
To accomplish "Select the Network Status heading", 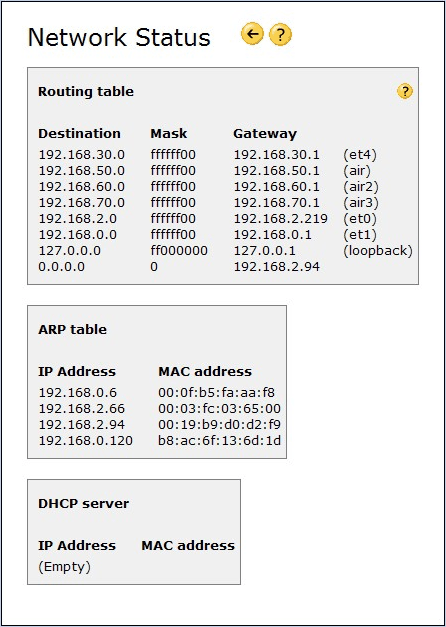I will (119, 38).
